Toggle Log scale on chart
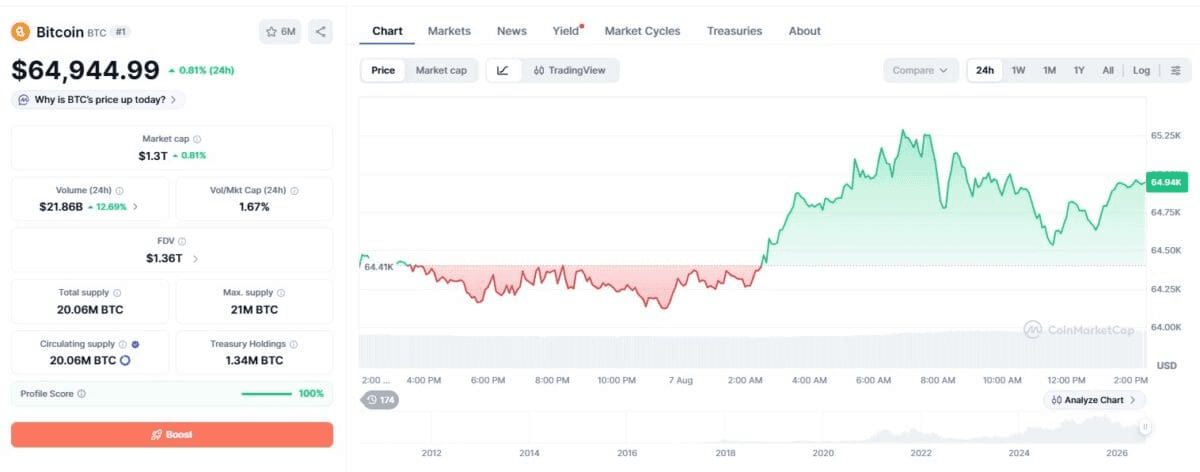The image size is (1200, 472). [1141, 70]
